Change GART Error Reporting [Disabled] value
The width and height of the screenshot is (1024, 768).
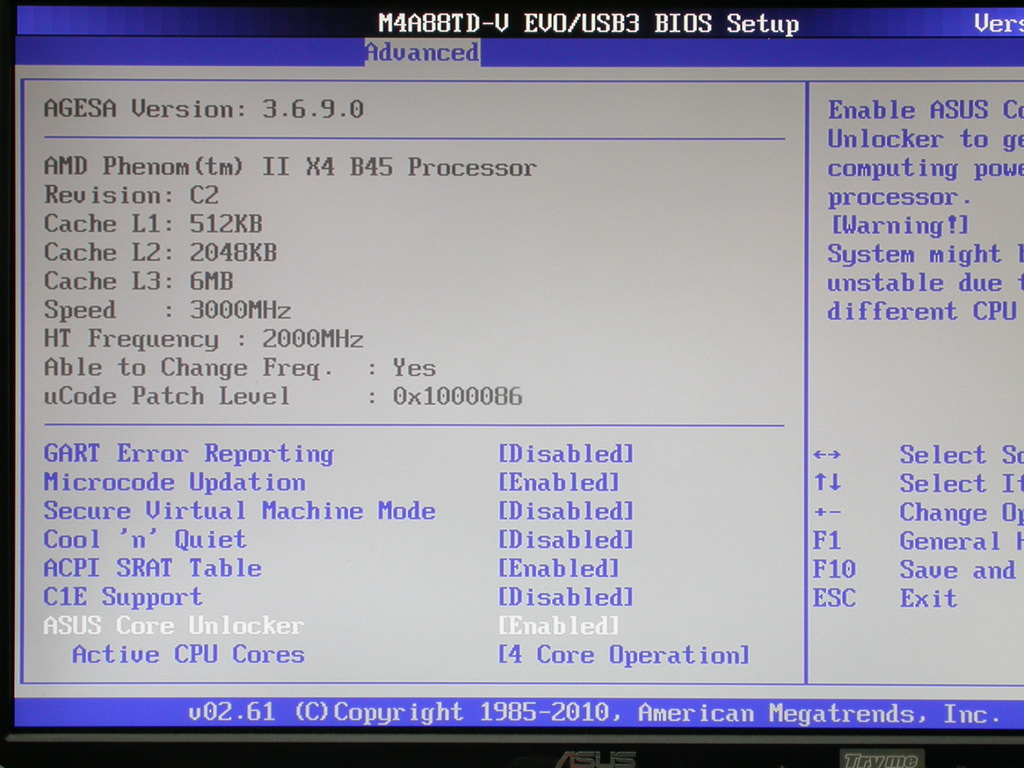click(x=566, y=454)
